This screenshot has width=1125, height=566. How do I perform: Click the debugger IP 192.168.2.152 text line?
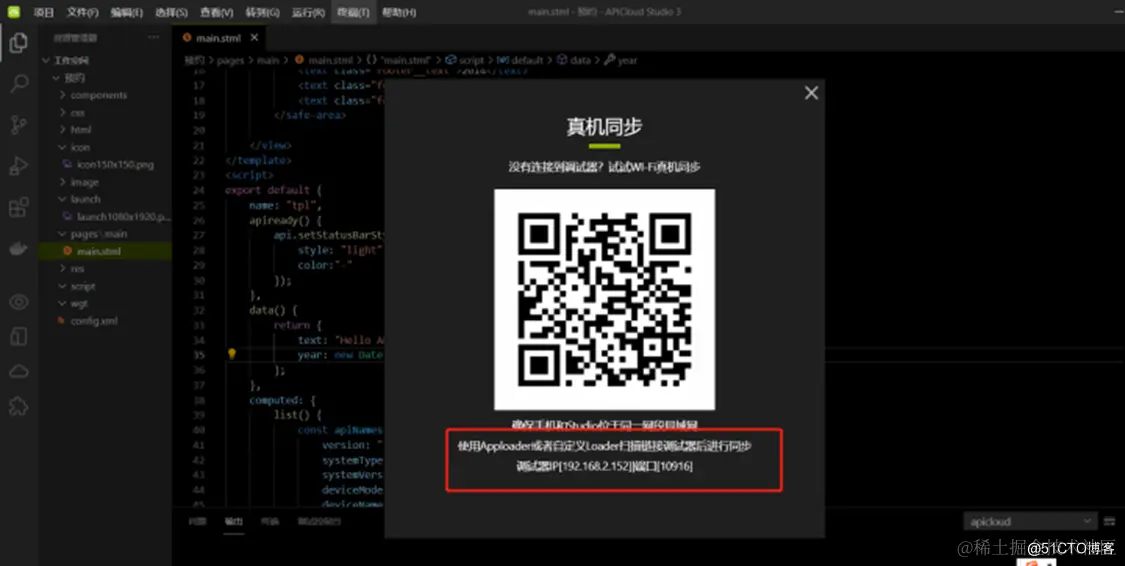(x=604, y=466)
